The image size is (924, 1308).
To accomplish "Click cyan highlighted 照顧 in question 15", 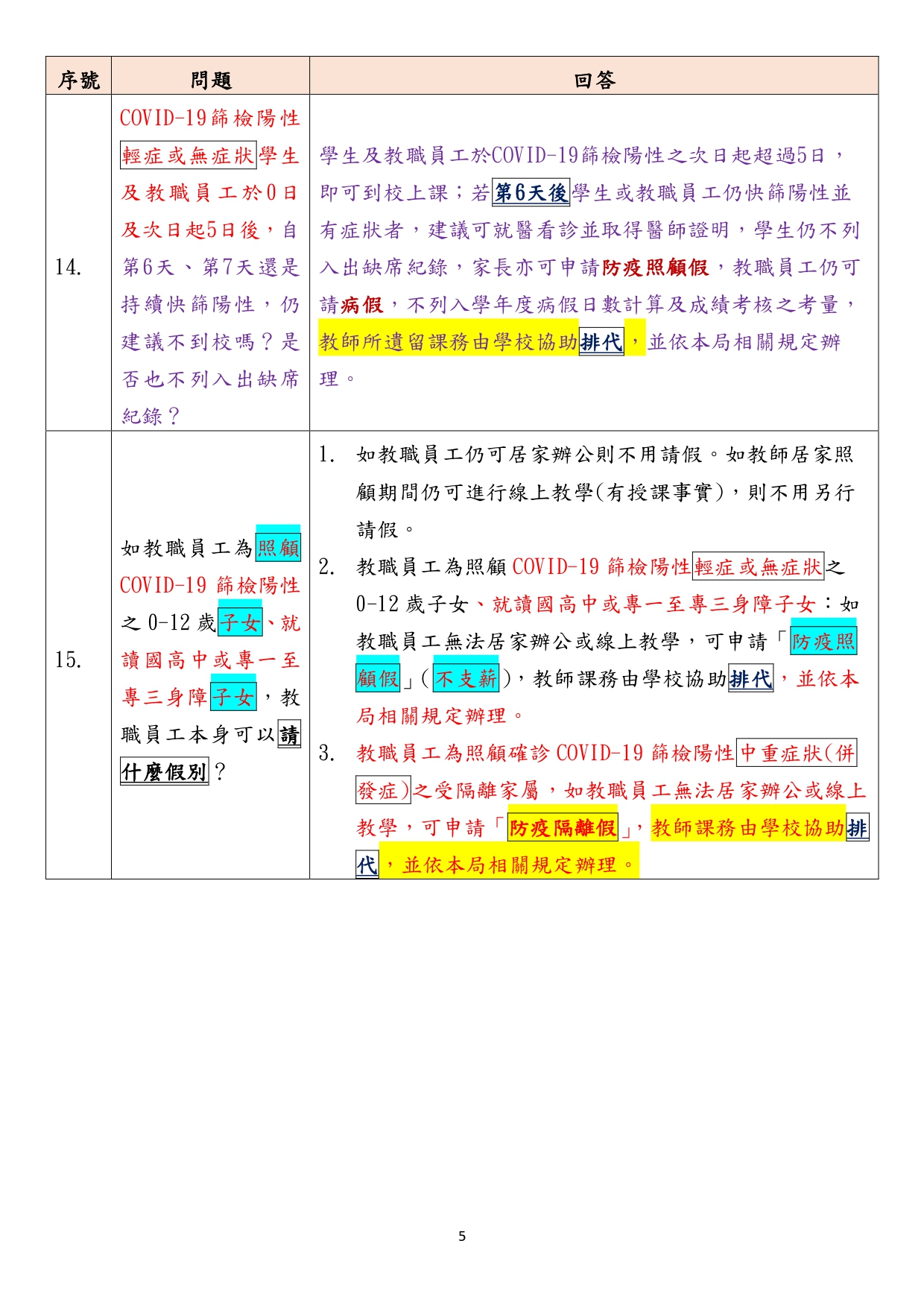I will coord(277,549).
